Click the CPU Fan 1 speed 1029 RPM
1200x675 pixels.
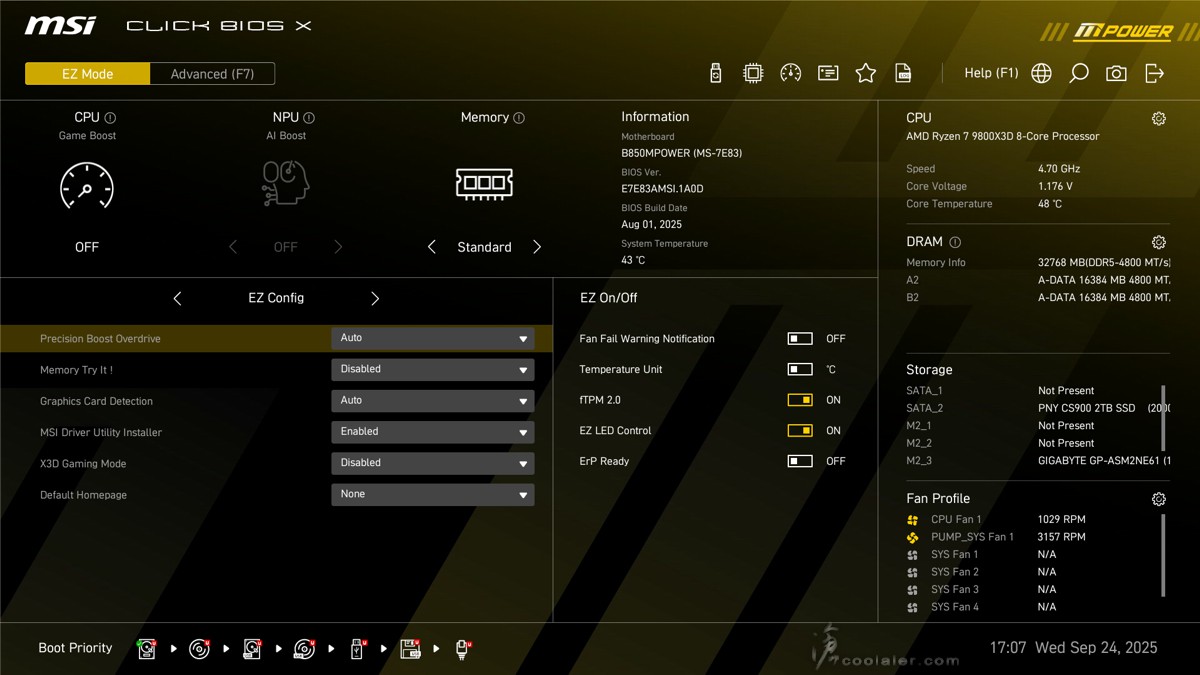(1062, 520)
